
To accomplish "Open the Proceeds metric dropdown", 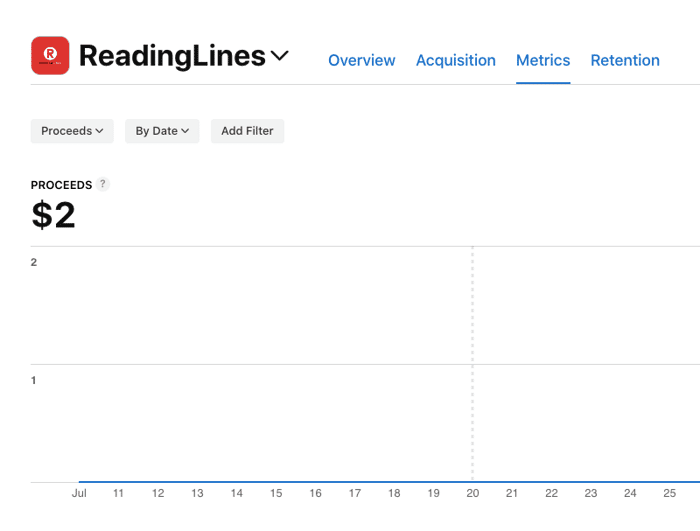I will [x=72, y=131].
